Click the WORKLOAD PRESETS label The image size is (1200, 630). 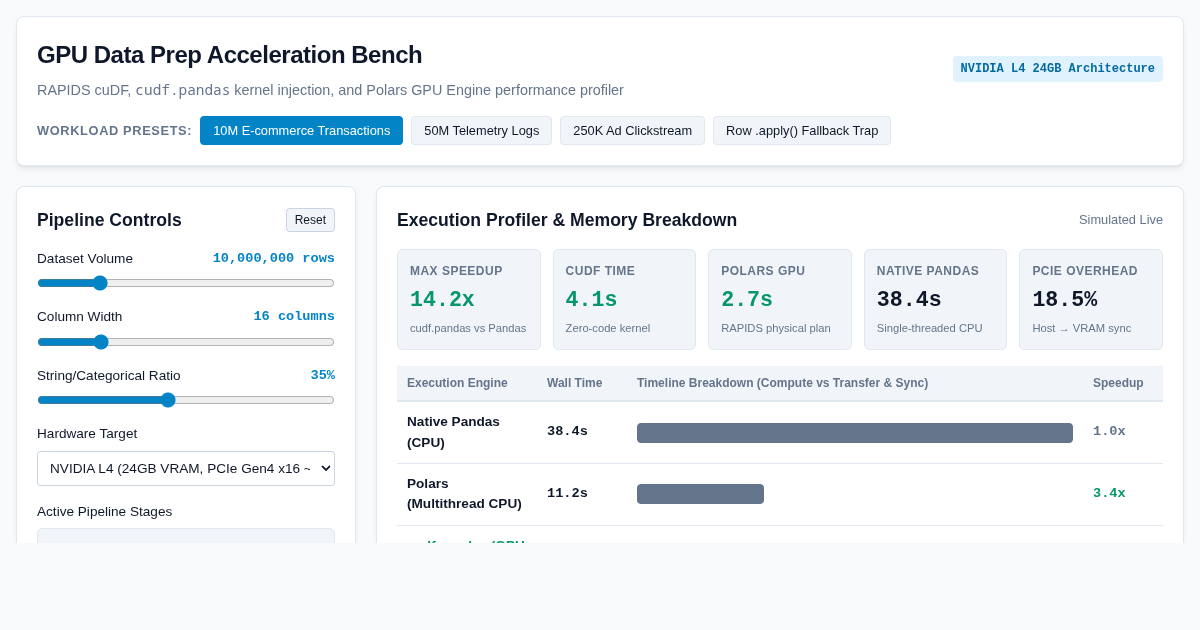pos(114,131)
